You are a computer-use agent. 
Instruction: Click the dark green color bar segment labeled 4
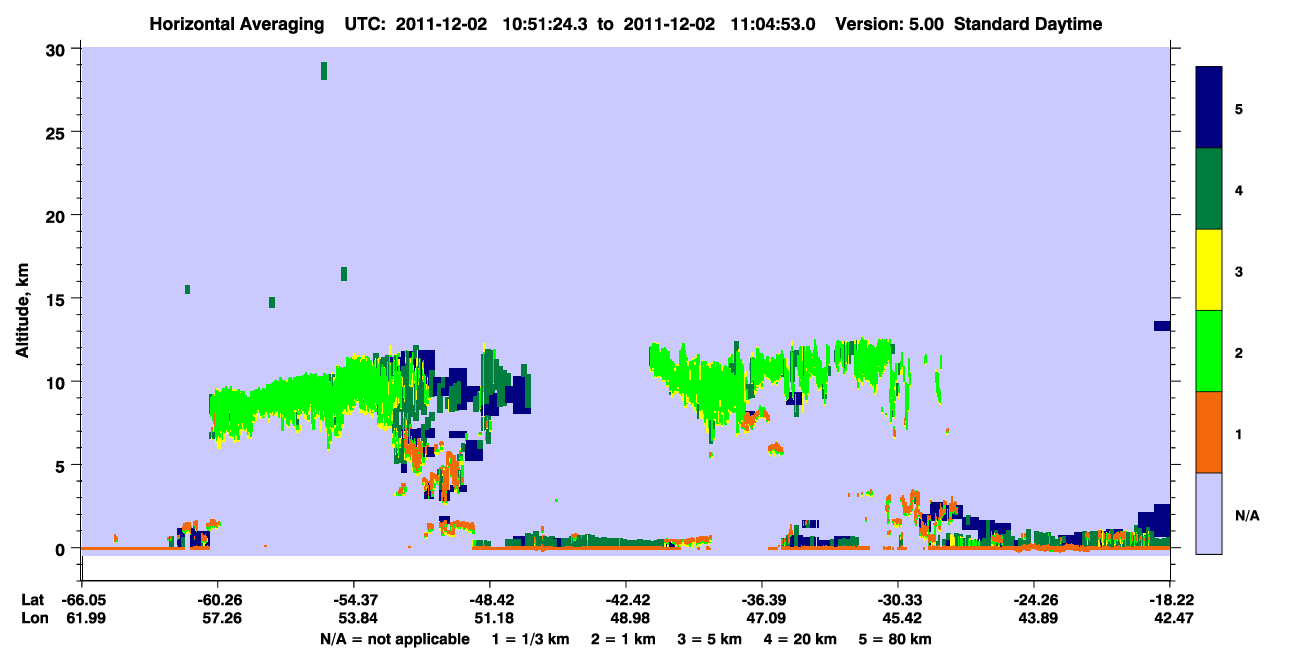click(x=1209, y=189)
